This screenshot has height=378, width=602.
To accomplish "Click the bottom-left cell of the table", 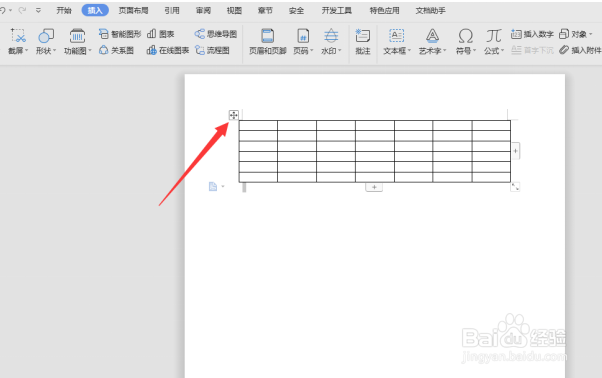I will (x=258, y=177).
